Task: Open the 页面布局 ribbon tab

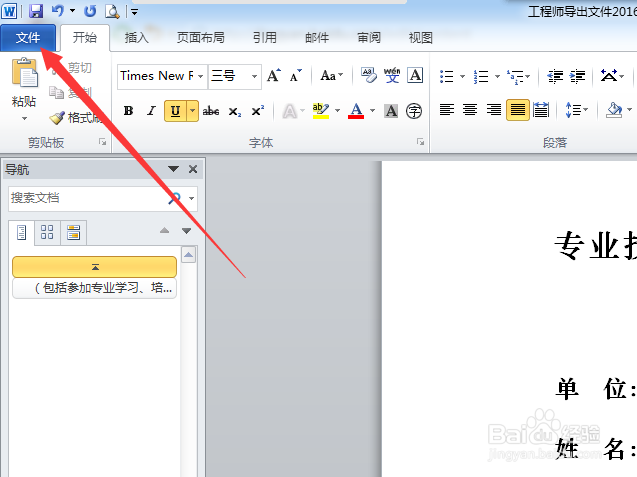Action: tap(200, 38)
